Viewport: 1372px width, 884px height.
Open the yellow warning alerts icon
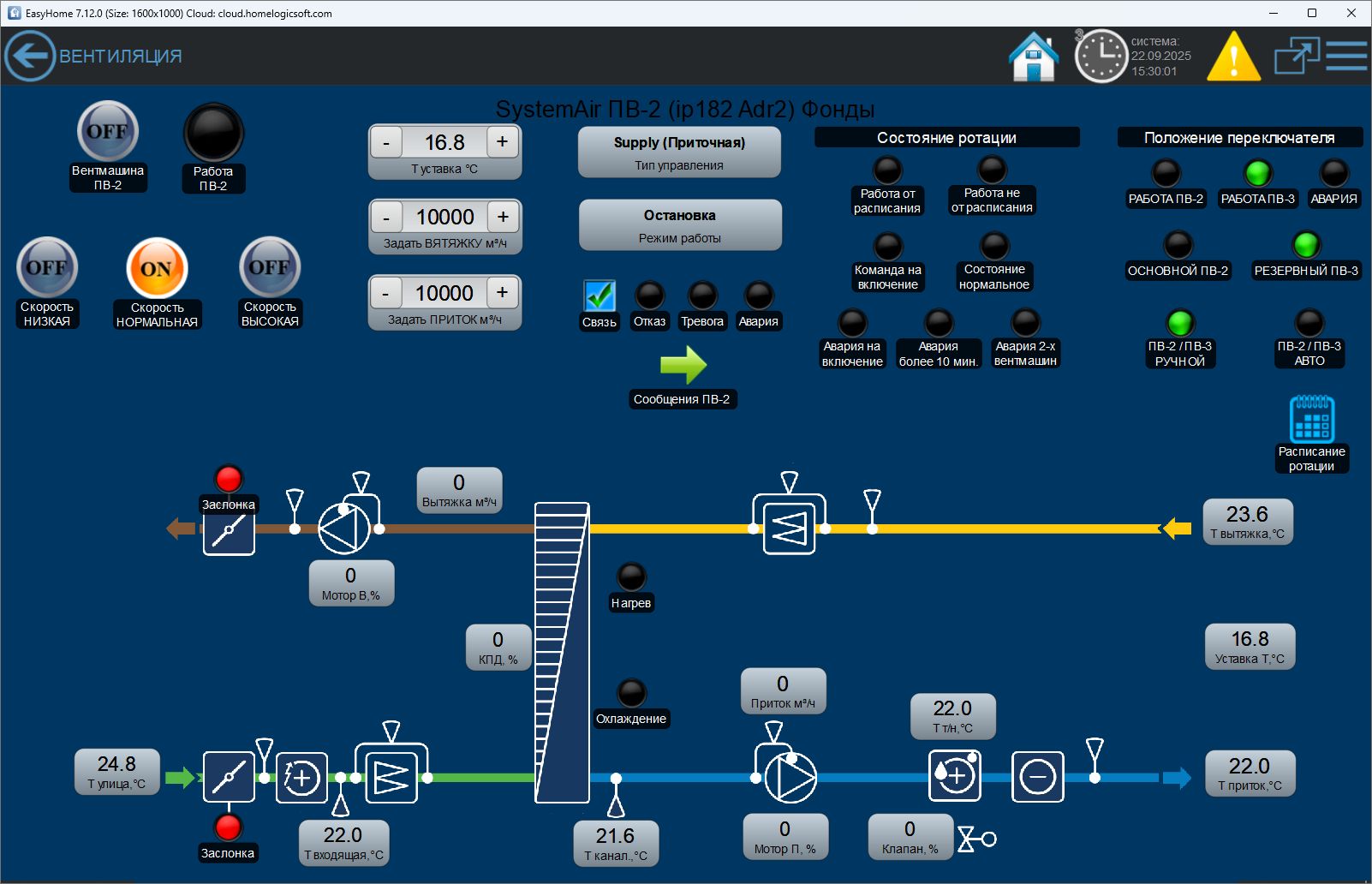1233,57
